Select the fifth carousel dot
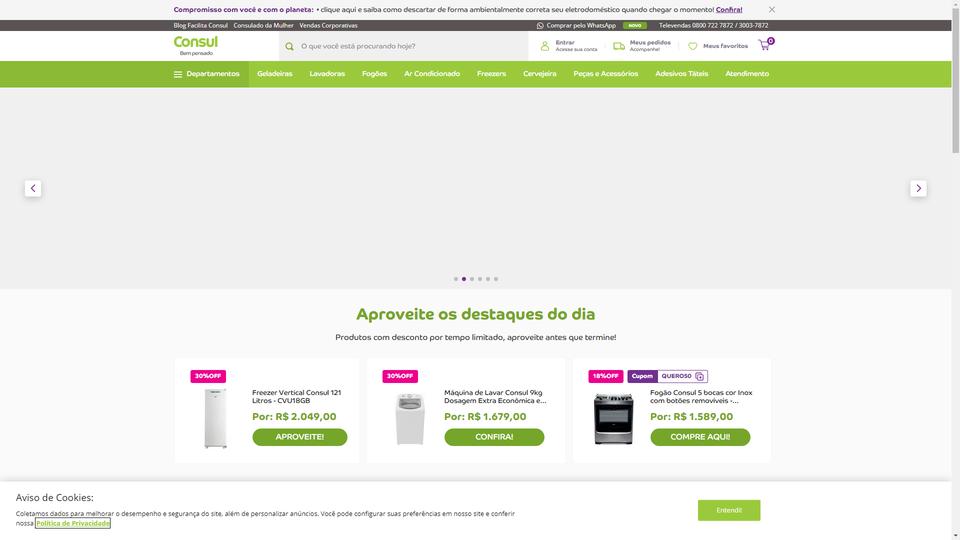This screenshot has height=540, width=960. tap(488, 279)
